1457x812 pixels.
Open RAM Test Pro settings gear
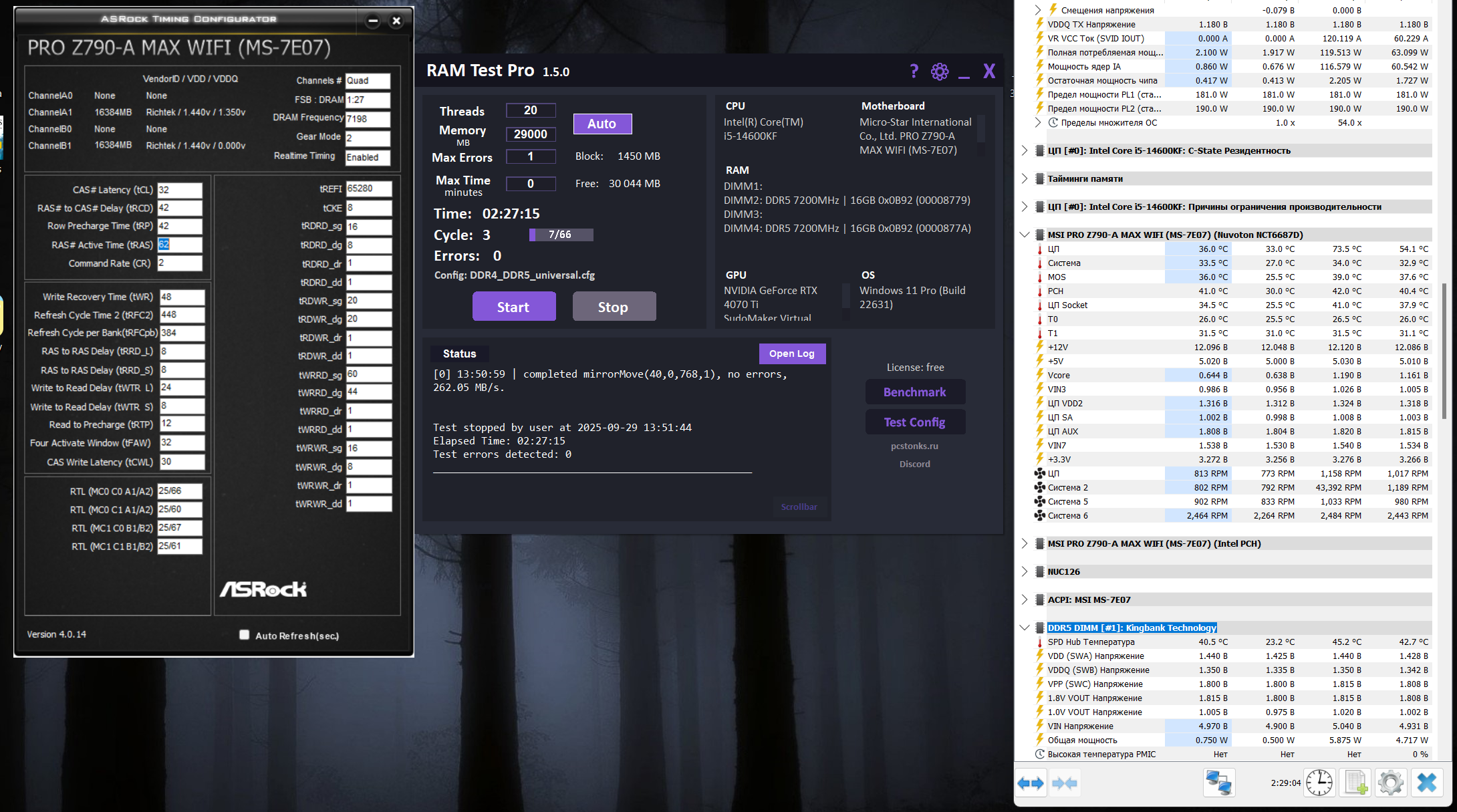tap(940, 72)
